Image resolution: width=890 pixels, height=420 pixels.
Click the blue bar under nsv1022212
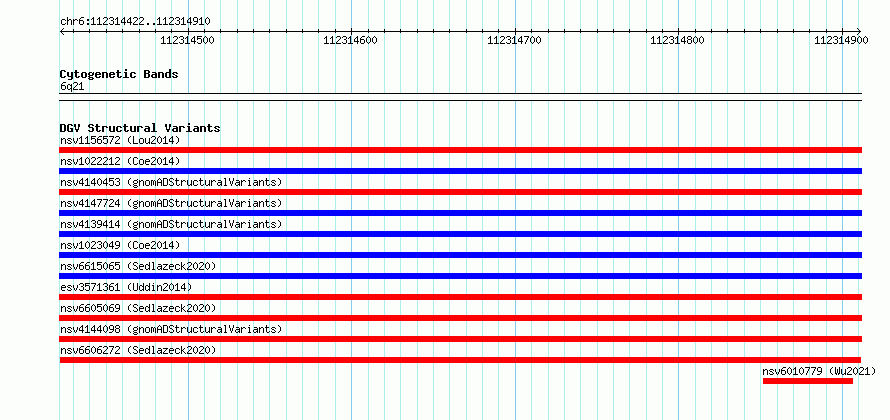(x=461, y=171)
